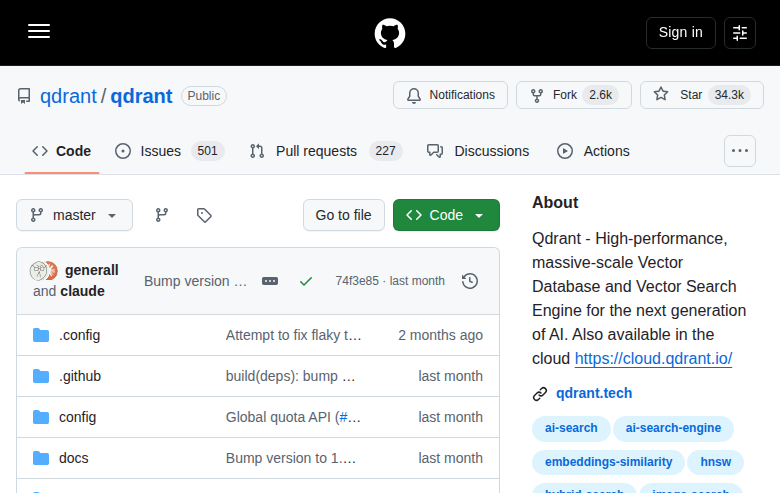Image resolution: width=780 pixels, height=493 pixels.
Task: Open the qdrant owner link
Action: point(69,96)
